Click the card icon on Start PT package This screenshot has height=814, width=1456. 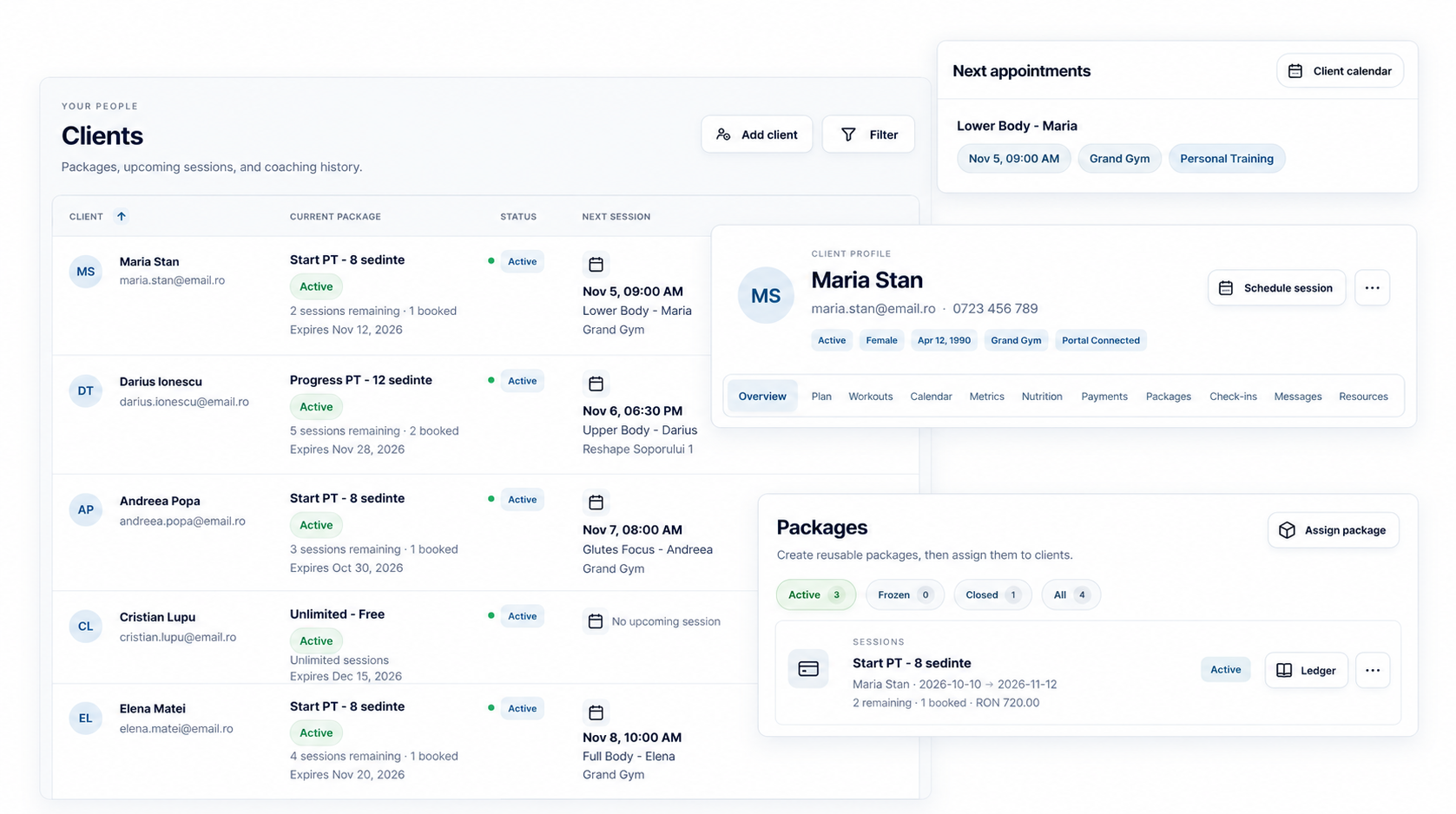point(808,669)
